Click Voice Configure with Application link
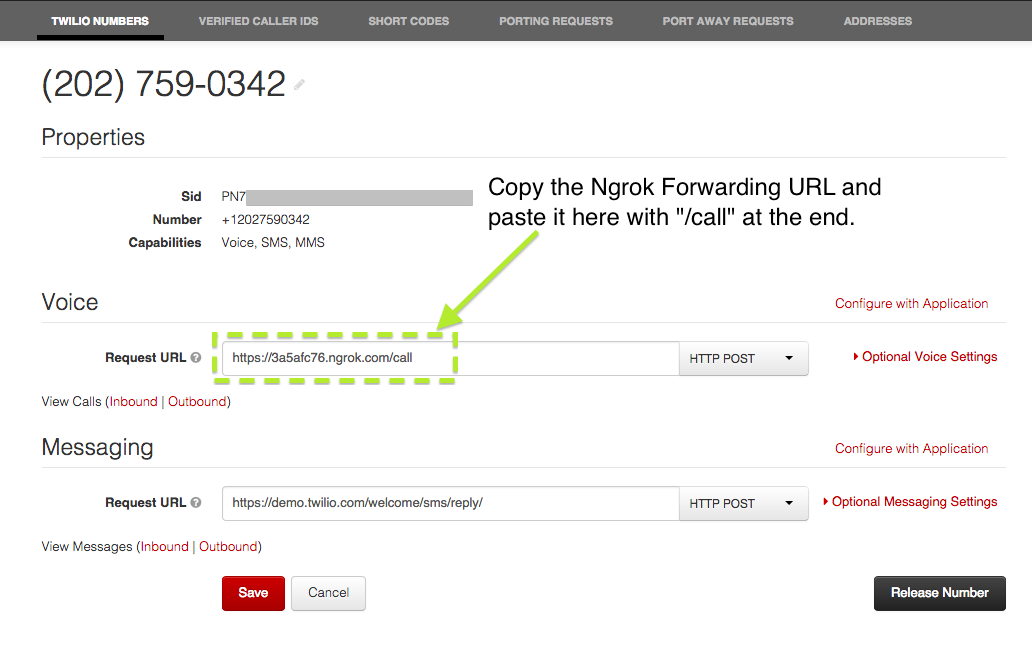 click(x=912, y=303)
